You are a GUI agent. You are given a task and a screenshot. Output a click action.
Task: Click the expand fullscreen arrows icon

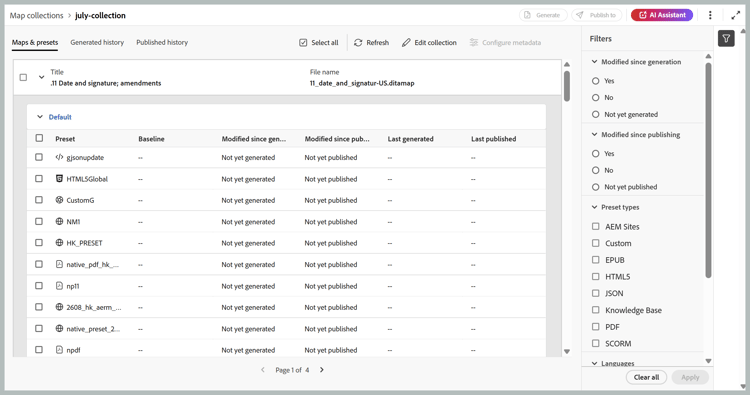click(736, 15)
